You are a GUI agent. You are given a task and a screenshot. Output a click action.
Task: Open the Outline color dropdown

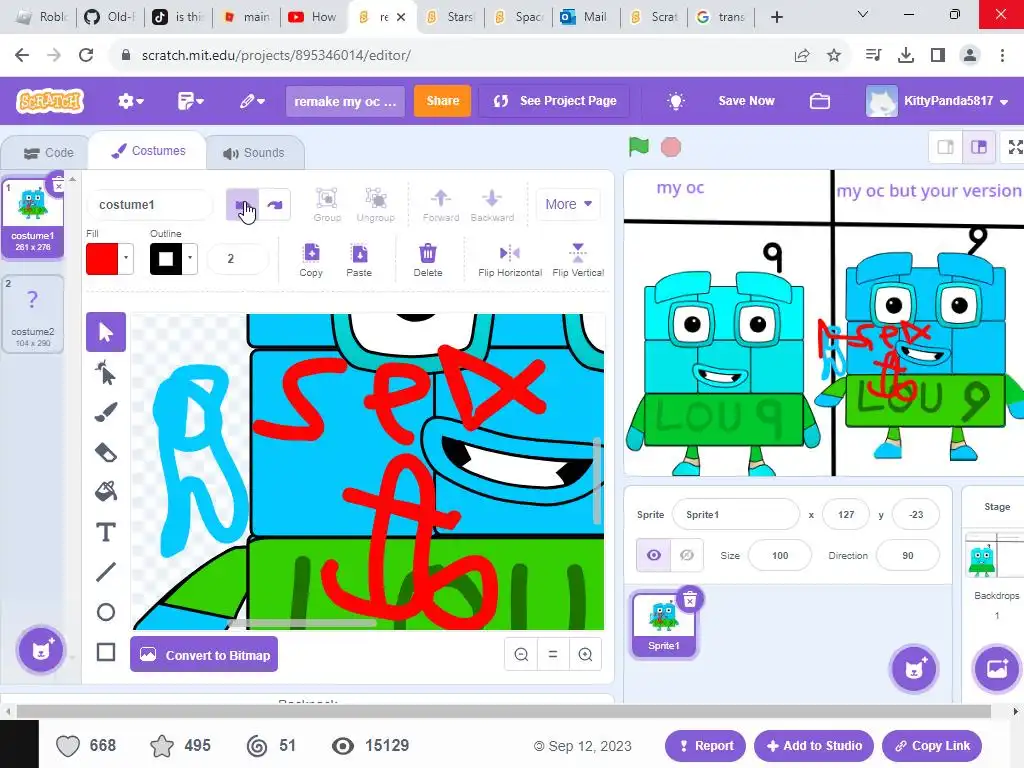click(190, 259)
